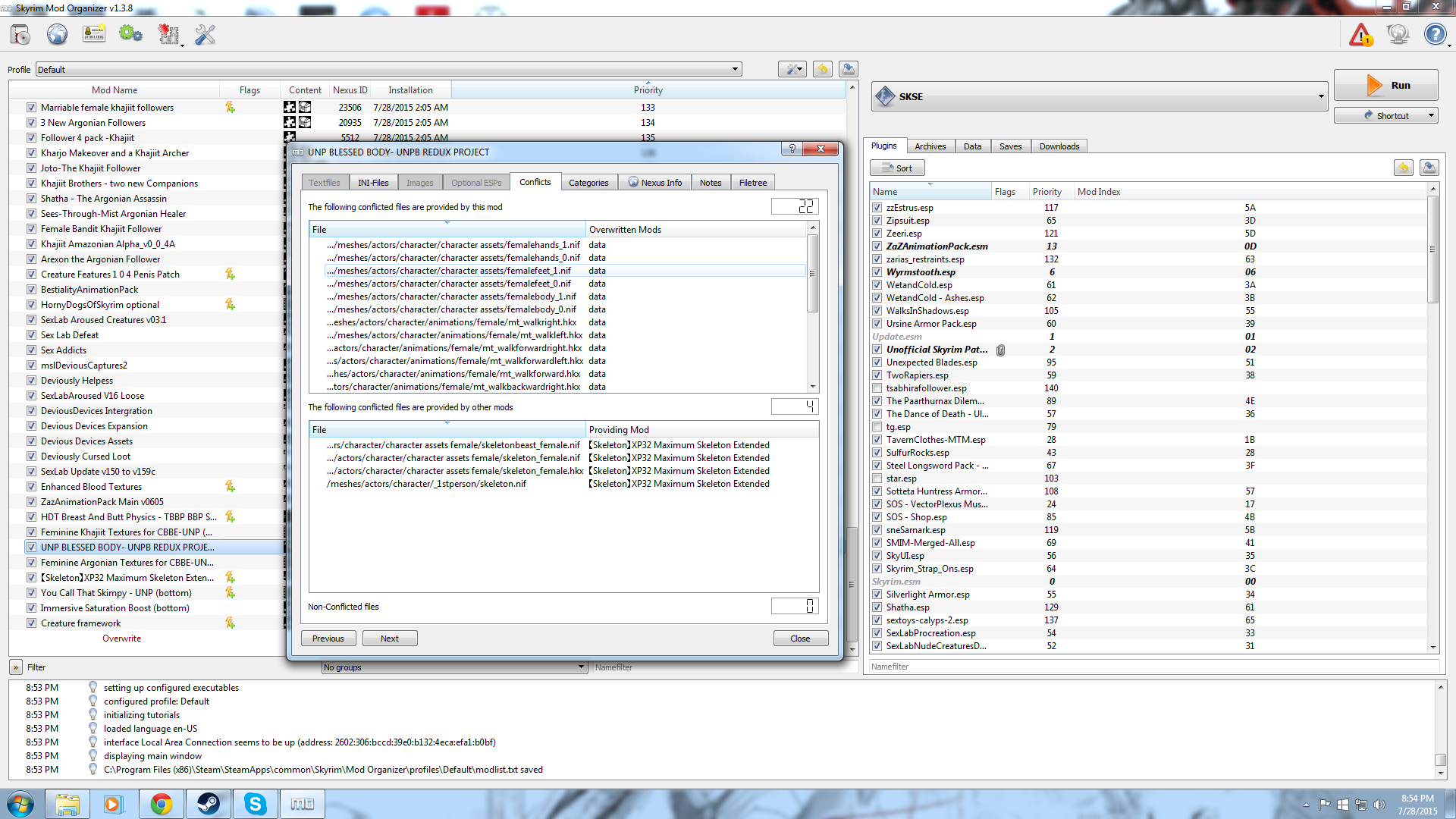The width and height of the screenshot is (1456, 819).
Task: Click the Next button in the dialog
Action: 389,639
